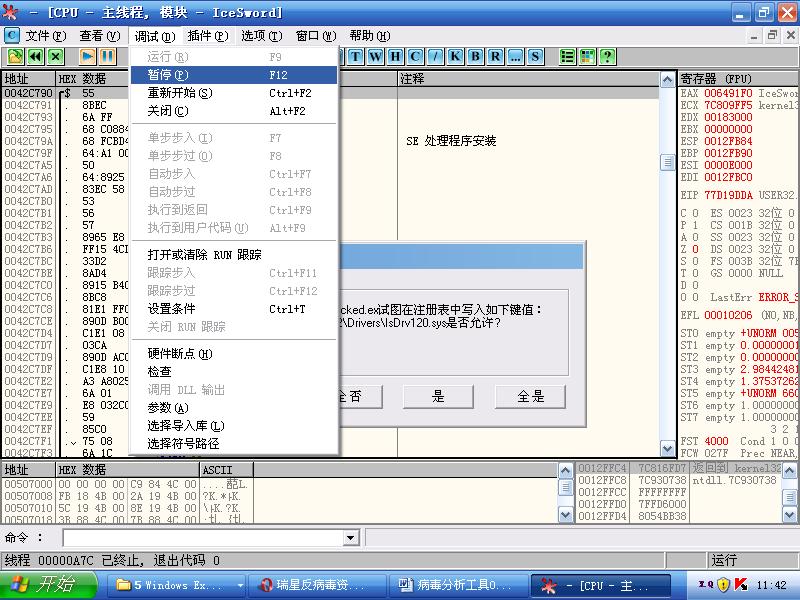The height and width of the screenshot is (600, 800).
Task: Open the 文件(F) menu
Action: 45,36
